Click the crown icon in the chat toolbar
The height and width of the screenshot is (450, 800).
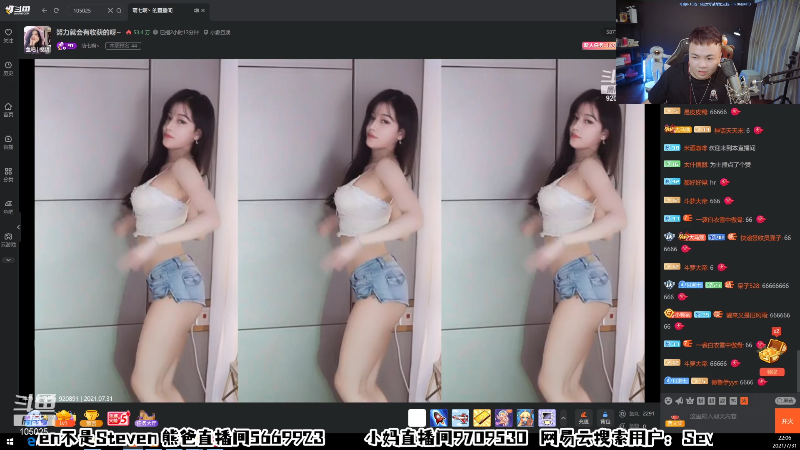pos(690,401)
